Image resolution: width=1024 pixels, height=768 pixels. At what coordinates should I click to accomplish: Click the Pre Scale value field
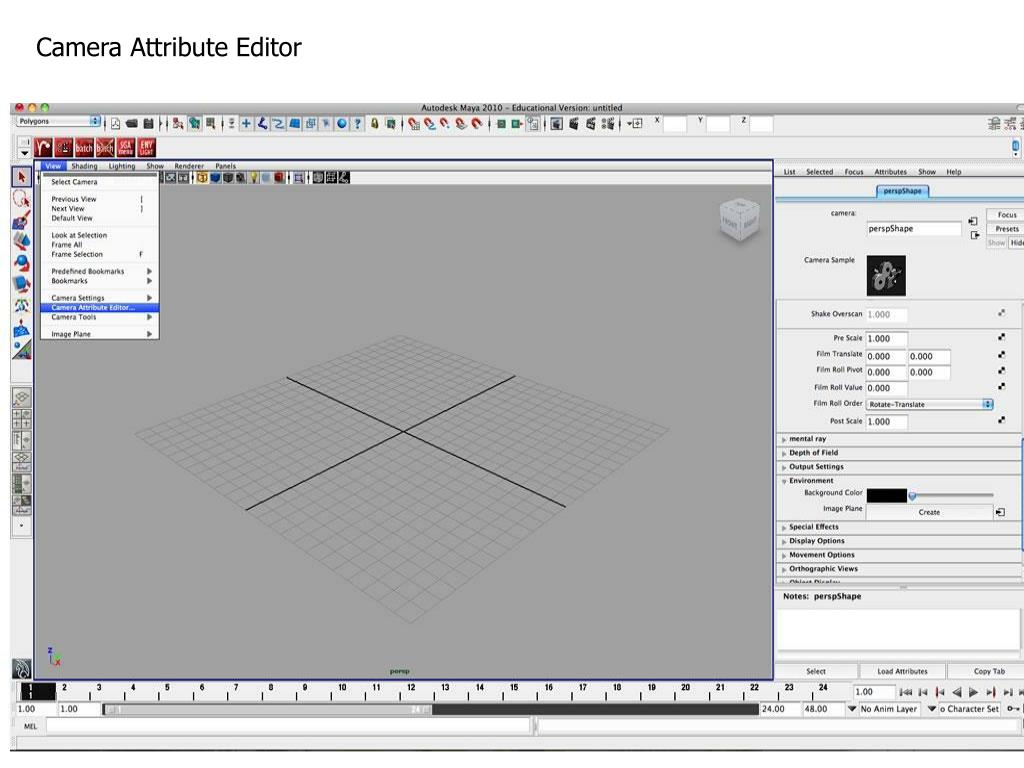(886, 339)
